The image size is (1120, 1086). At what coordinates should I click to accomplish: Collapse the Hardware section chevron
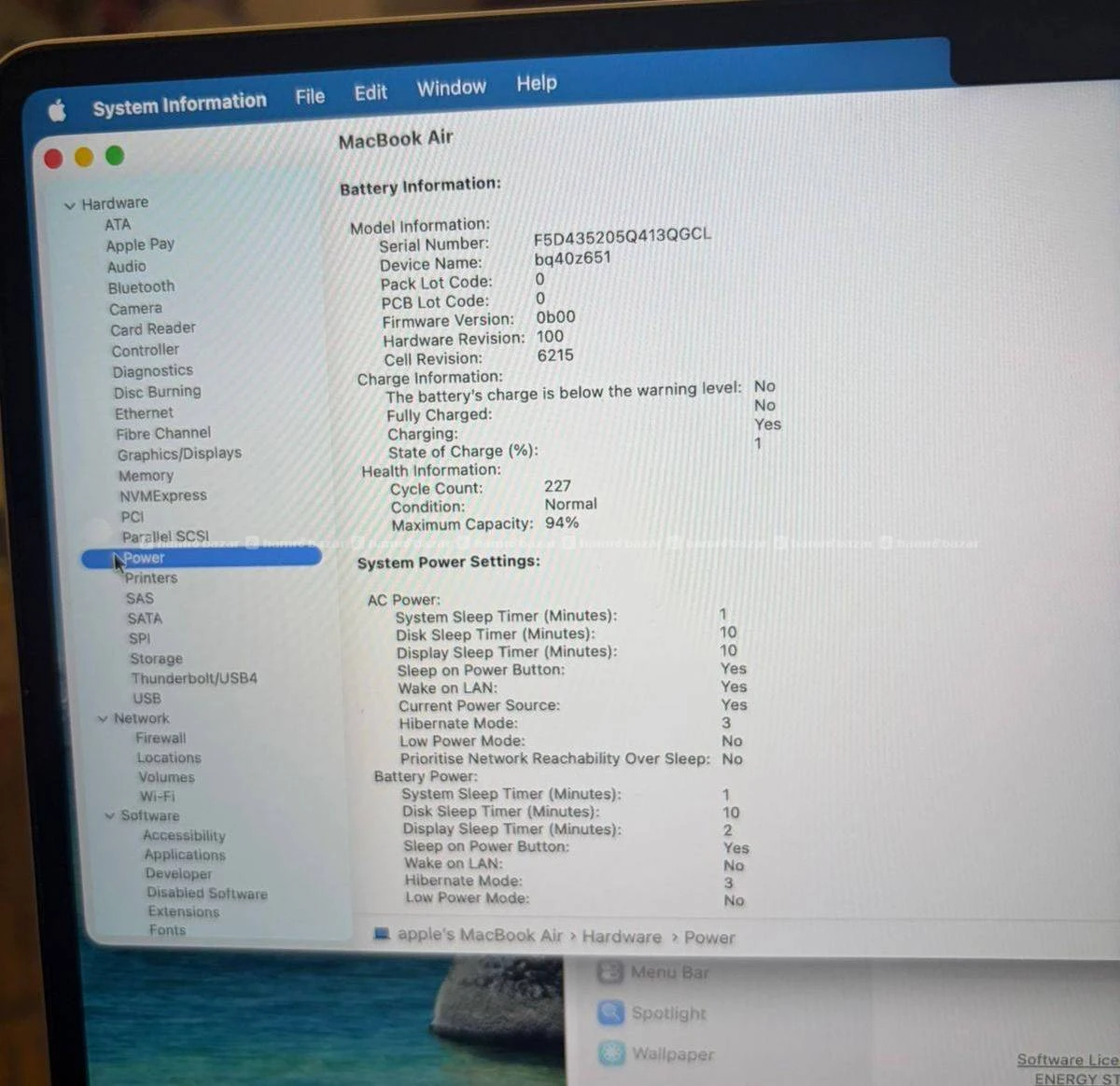point(69,205)
